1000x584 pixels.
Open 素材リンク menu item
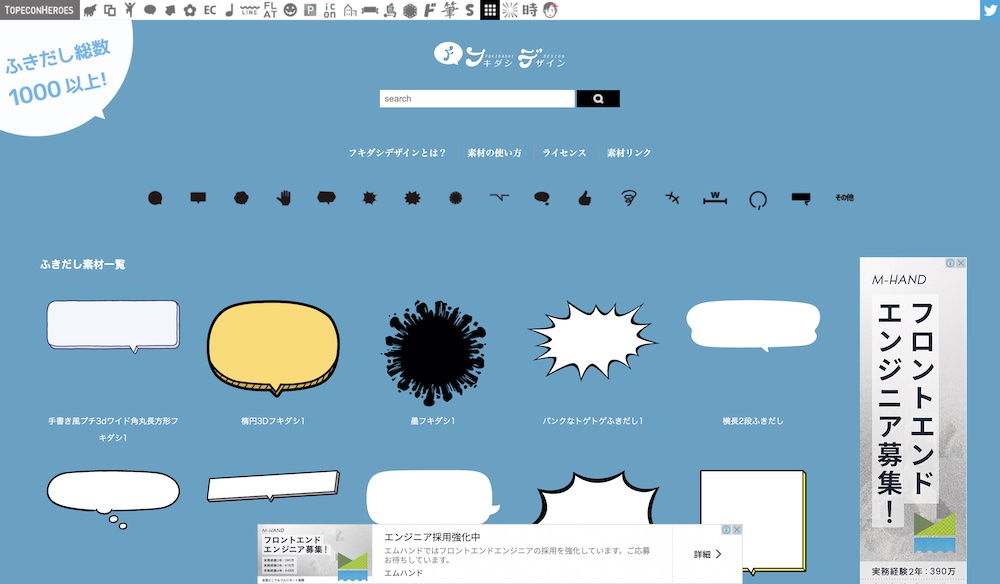(629, 153)
